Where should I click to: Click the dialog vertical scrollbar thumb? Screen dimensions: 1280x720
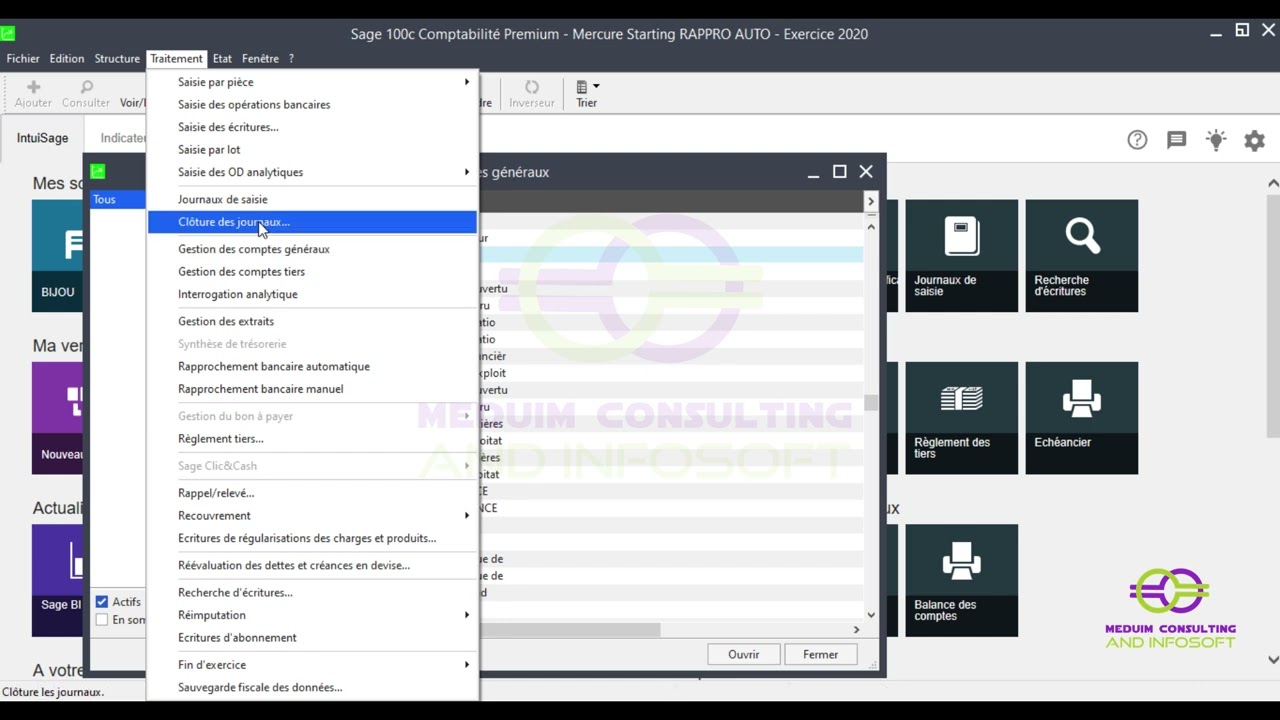point(871,403)
